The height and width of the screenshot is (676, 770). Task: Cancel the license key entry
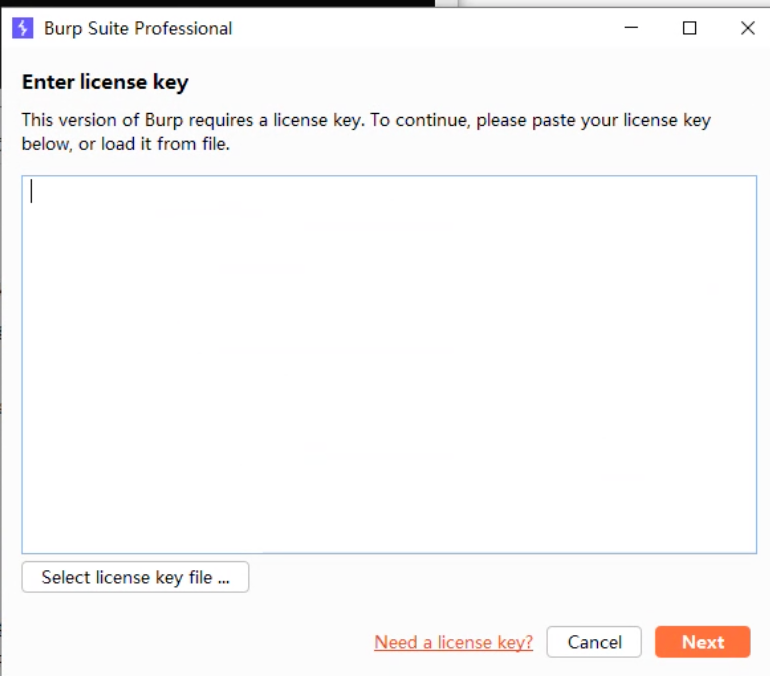[594, 642]
